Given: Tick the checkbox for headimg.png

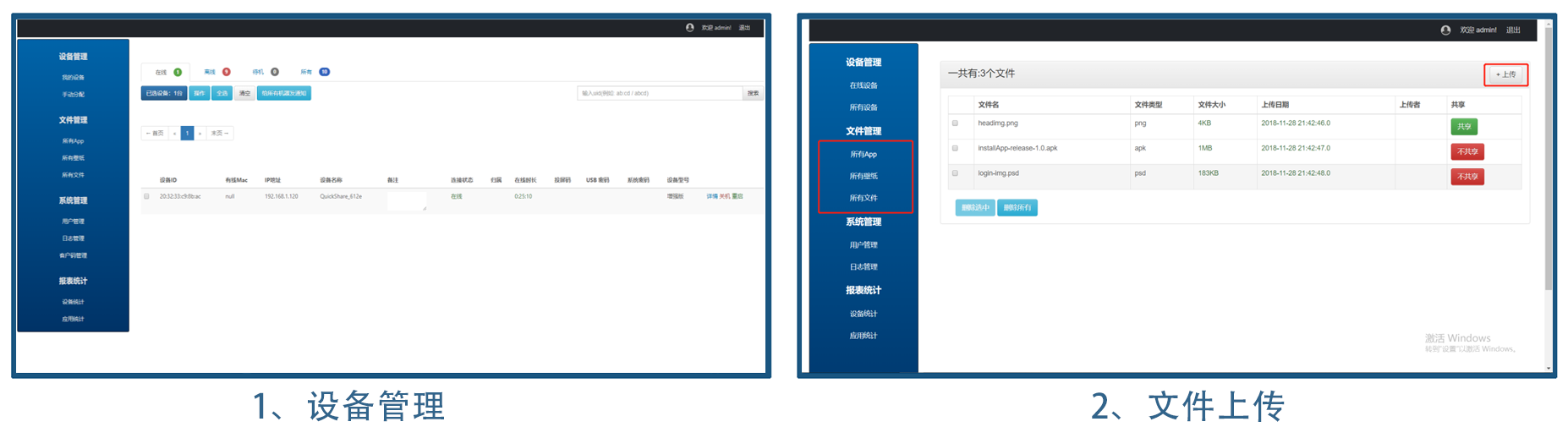Looking at the screenshot, I should point(955,123).
